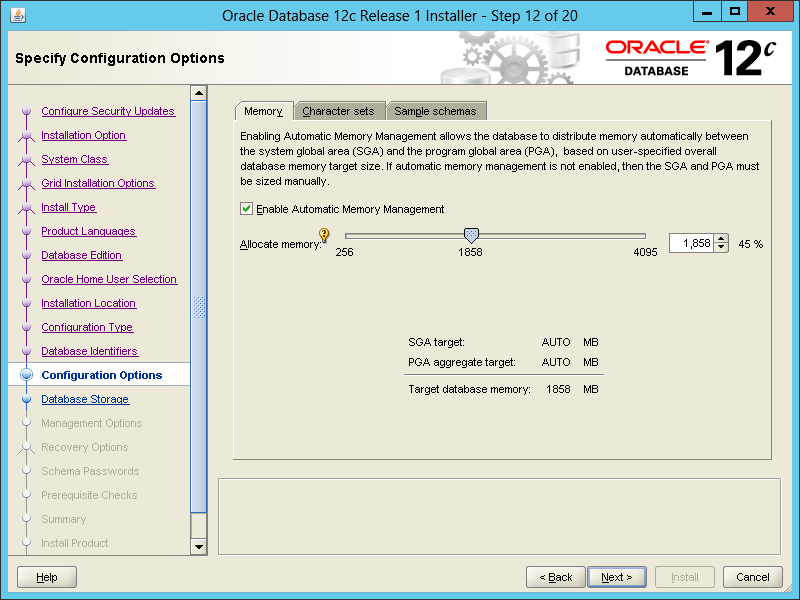
Task: Click the Cancel button
Action: (753, 577)
